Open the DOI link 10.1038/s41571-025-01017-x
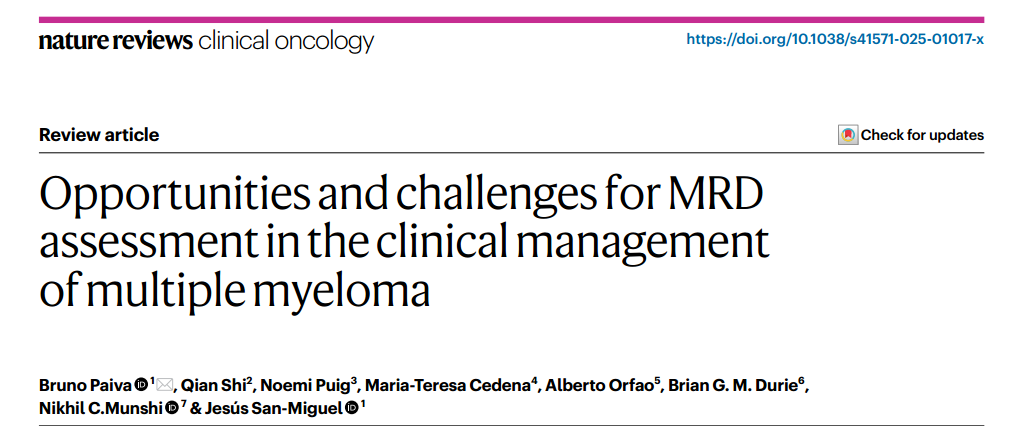This screenshot has width=1023, height=426. [835, 39]
